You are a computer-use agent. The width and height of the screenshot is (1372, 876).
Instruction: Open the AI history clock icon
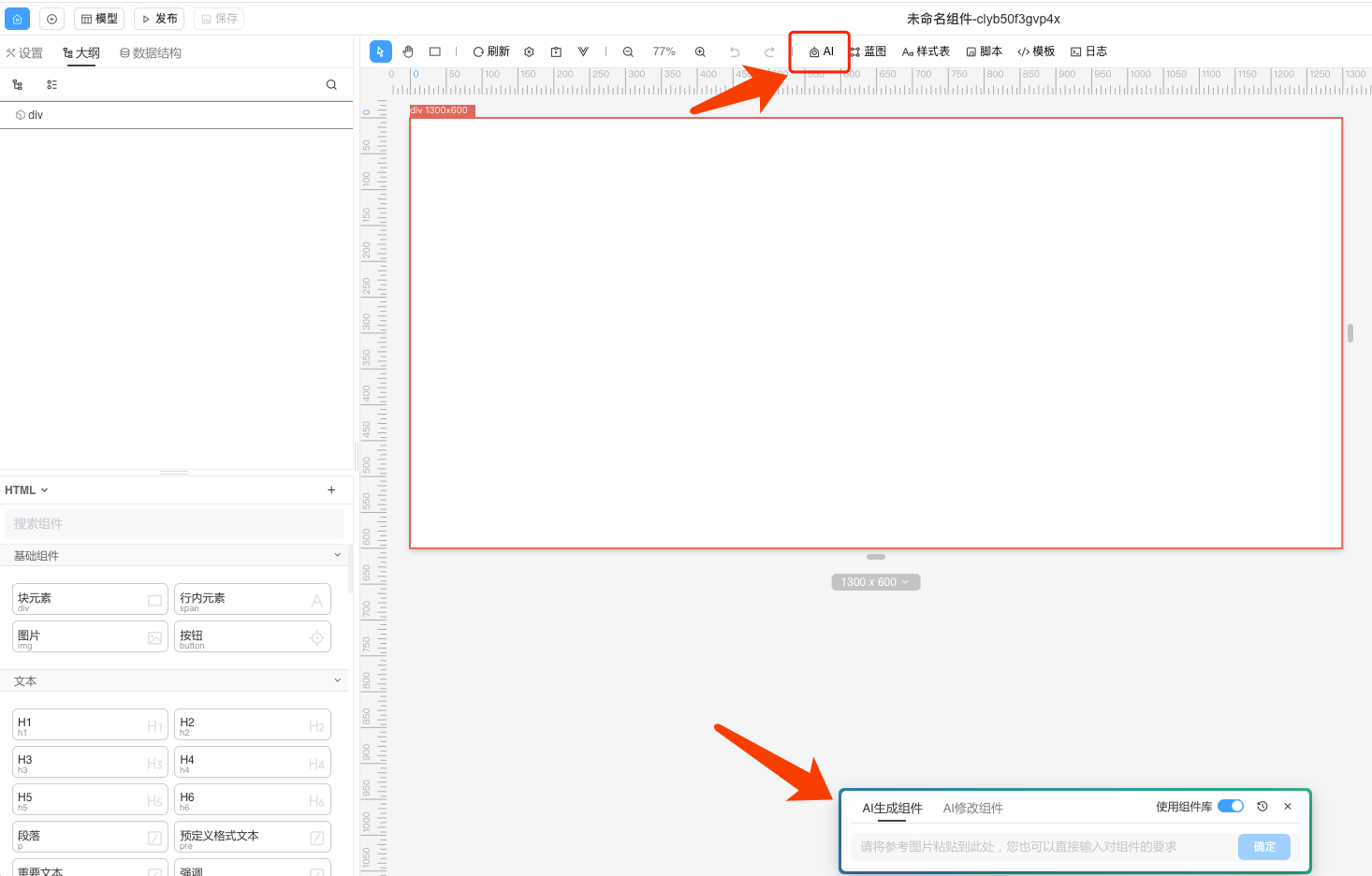(x=1262, y=806)
